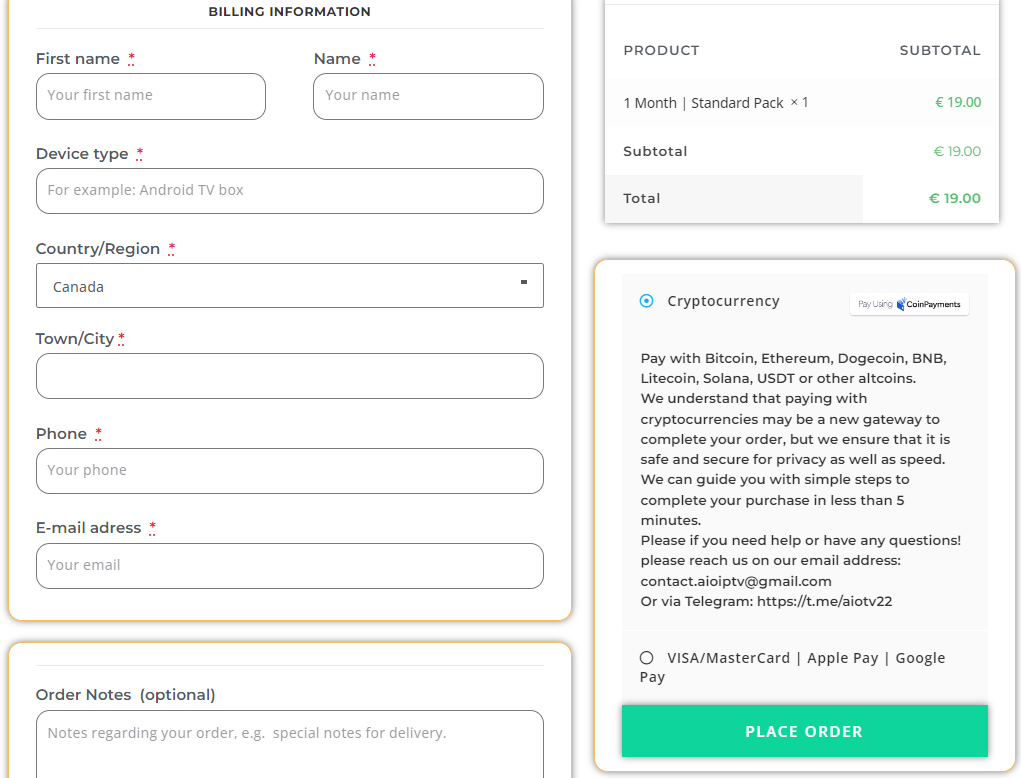
Task: Click into the Name input field
Action: [428, 96]
